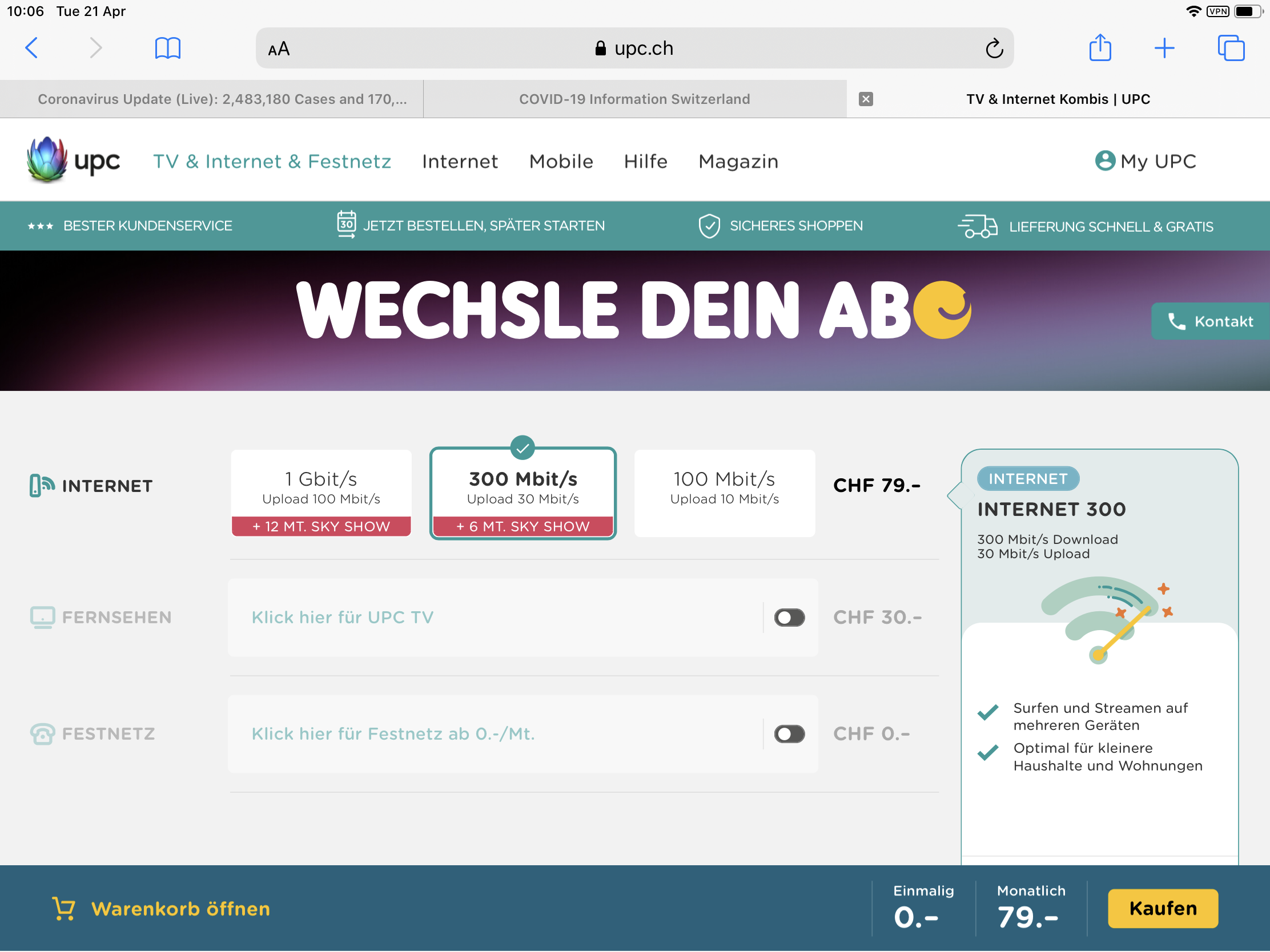Open a new tab with plus icon
The height and width of the screenshot is (952, 1270).
pyautogui.click(x=1164, y=47)
